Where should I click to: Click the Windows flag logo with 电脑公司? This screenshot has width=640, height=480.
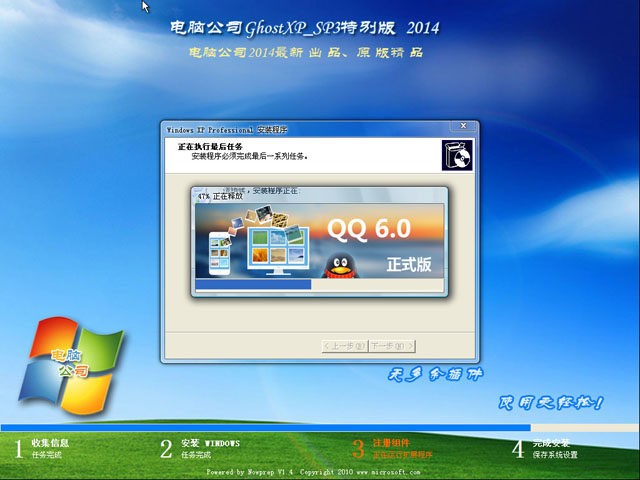(71, 365)
